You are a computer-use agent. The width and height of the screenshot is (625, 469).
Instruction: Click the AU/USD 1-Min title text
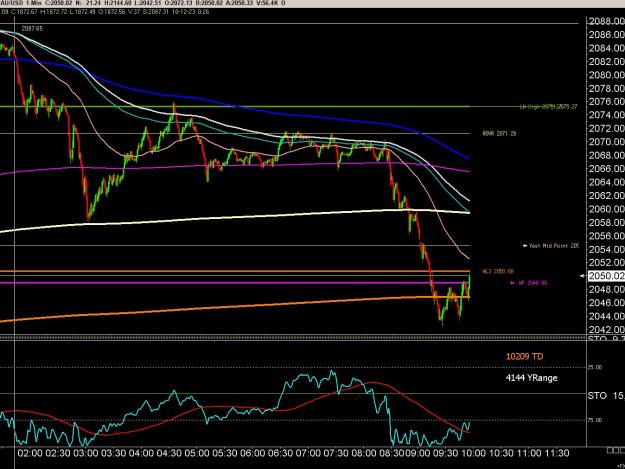pos(21,3)
